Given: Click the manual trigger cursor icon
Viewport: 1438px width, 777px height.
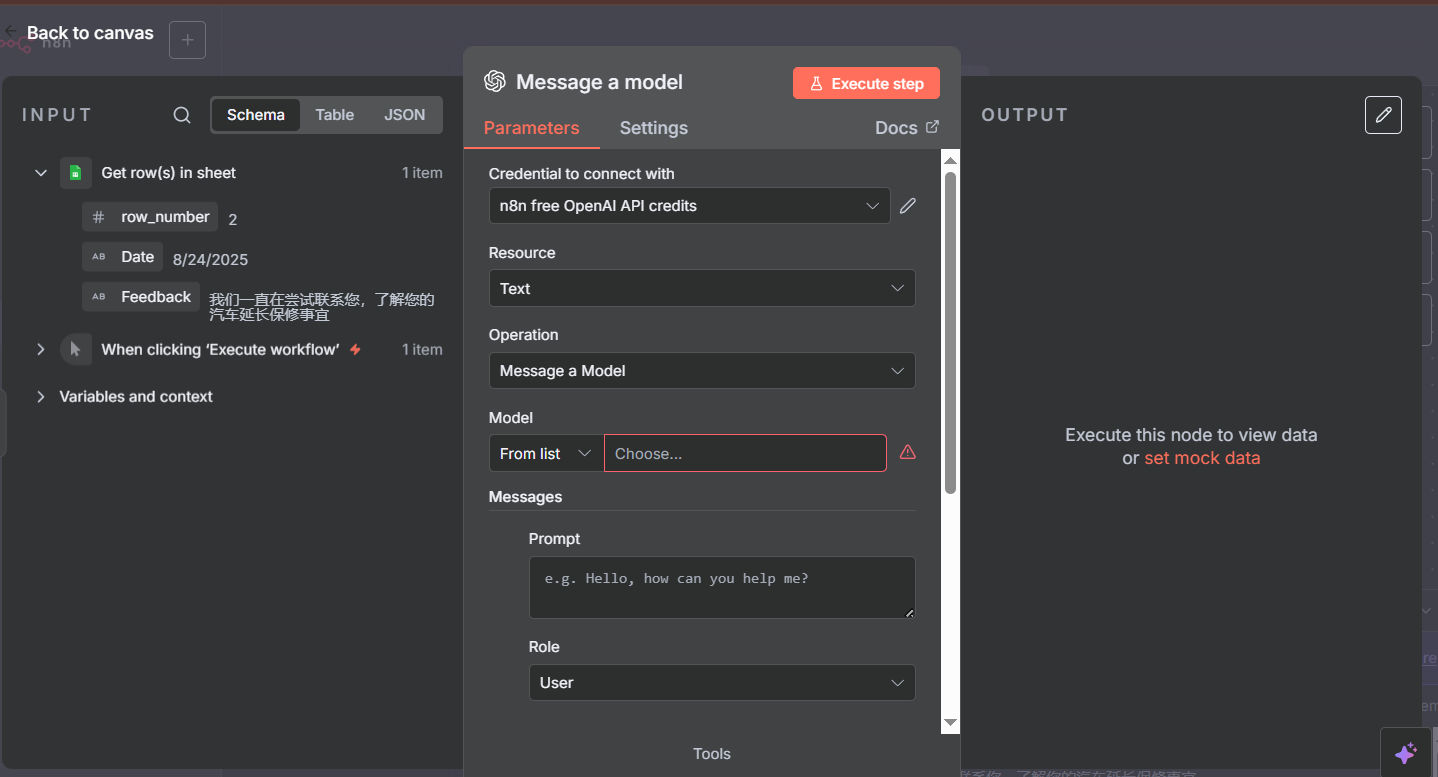Looking at the screenshot, I should coord(75,349).
